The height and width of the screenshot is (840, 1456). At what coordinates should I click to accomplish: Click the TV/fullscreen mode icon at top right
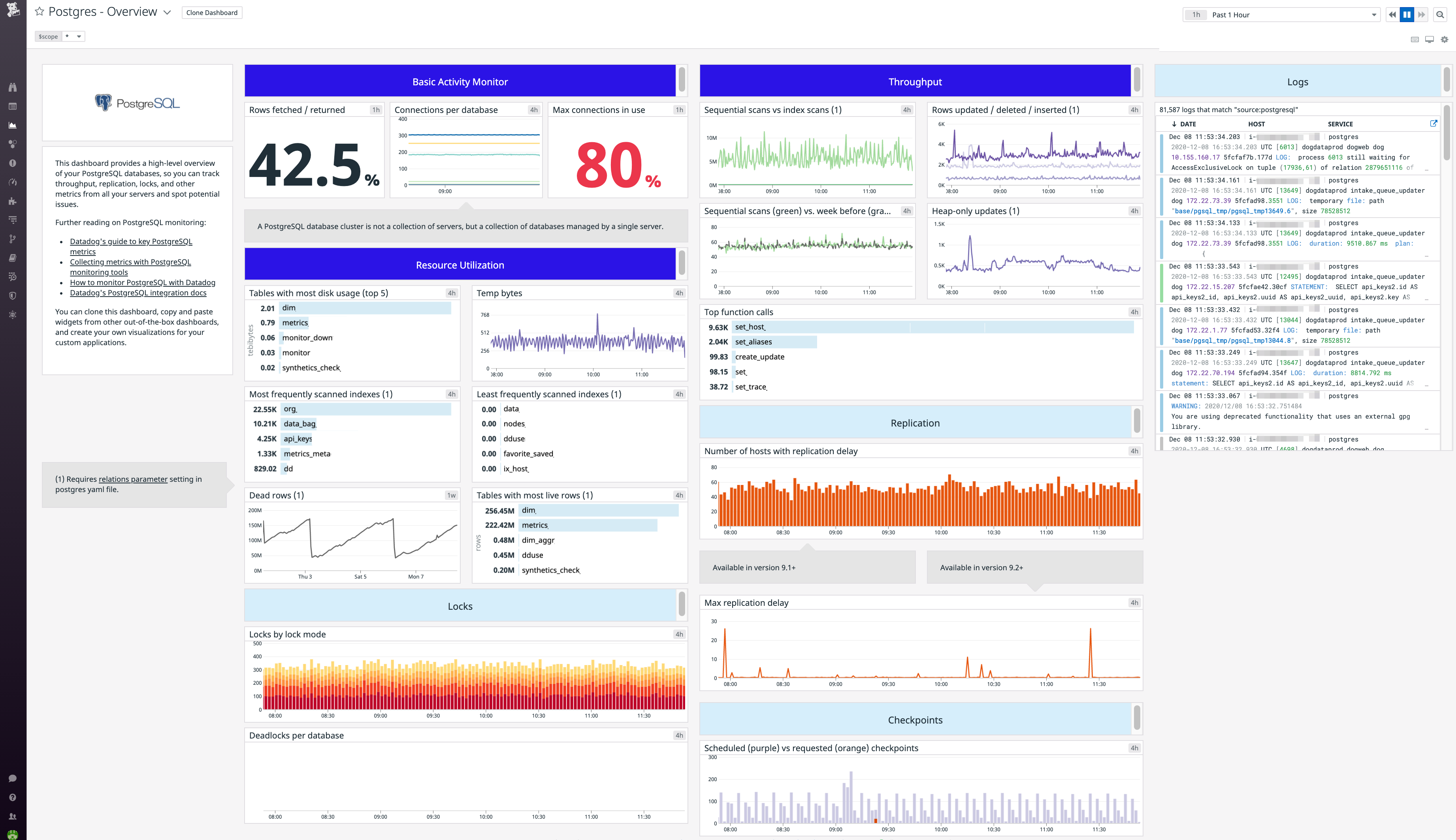1430,39
